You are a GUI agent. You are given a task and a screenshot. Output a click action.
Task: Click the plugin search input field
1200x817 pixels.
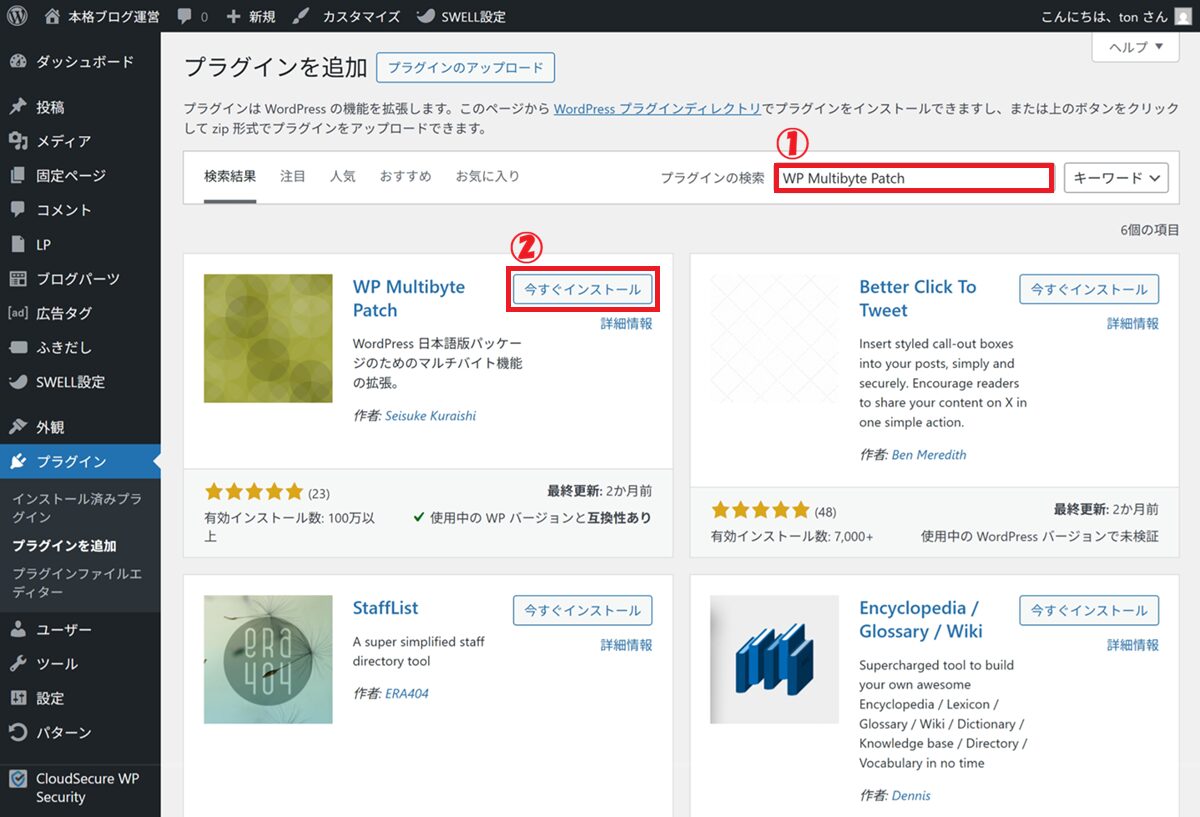(x=913, y=178)
